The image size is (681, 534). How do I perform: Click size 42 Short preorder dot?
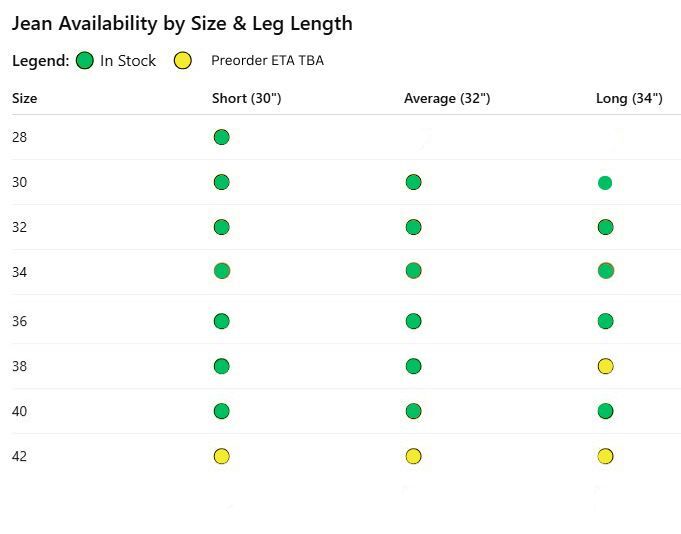[x=222, y=456]
